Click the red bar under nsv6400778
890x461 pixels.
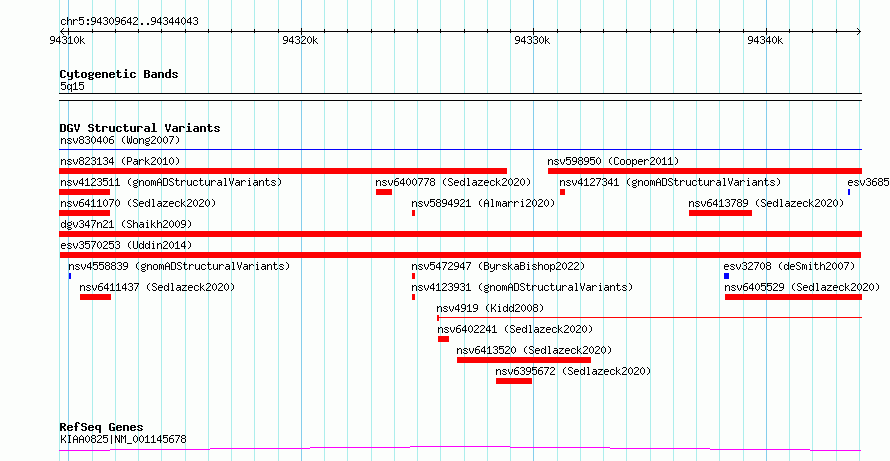(384, 192)
